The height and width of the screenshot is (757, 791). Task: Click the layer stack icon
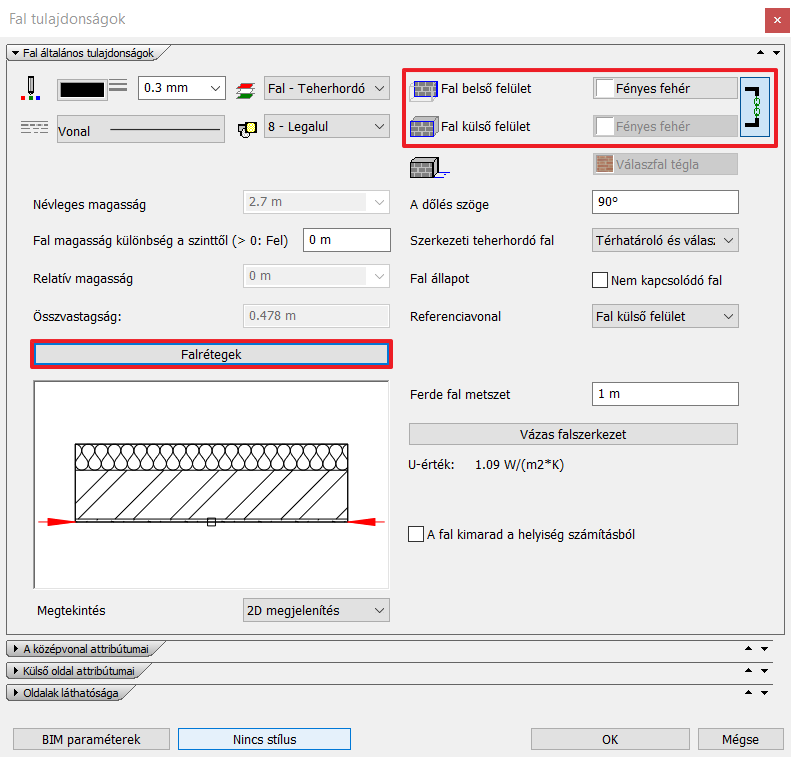point(245,89)
